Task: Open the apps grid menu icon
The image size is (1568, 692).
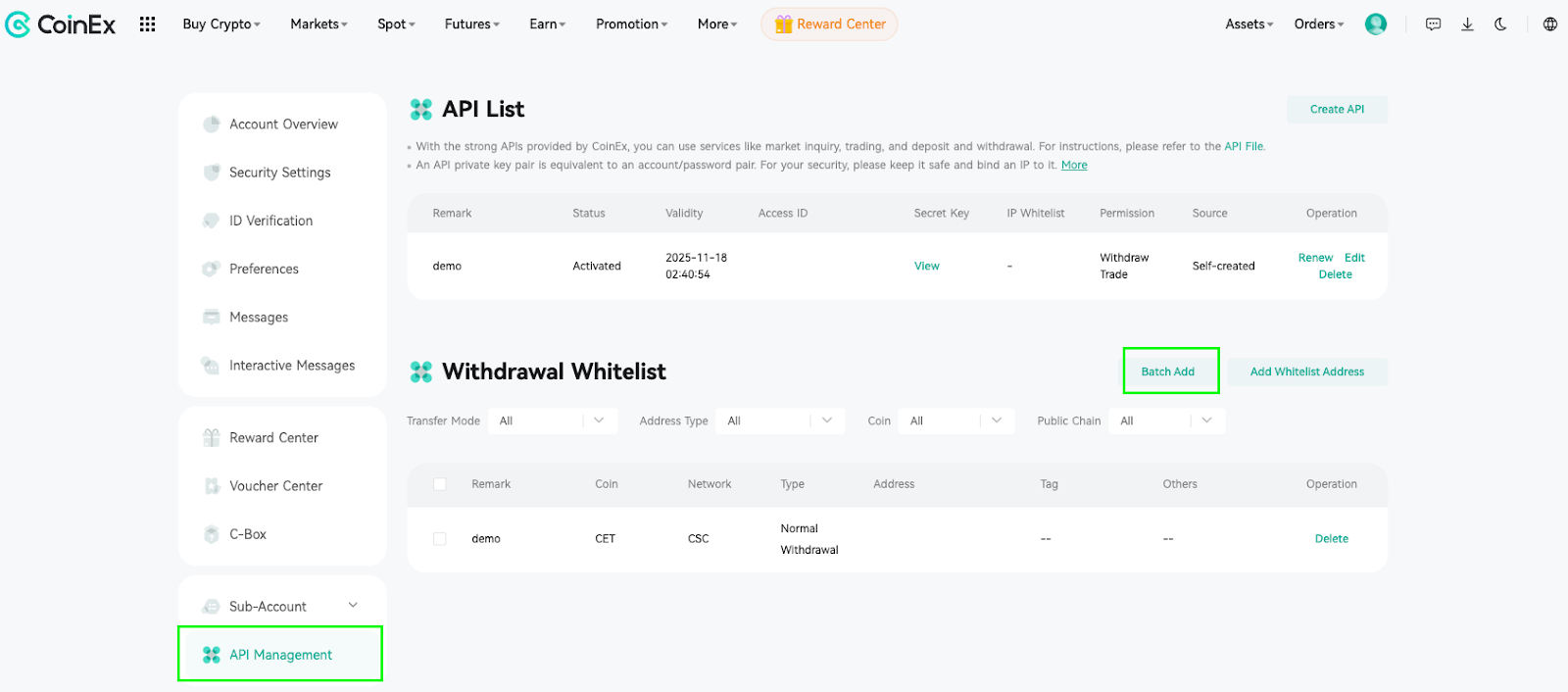Action: pos(147,25)
